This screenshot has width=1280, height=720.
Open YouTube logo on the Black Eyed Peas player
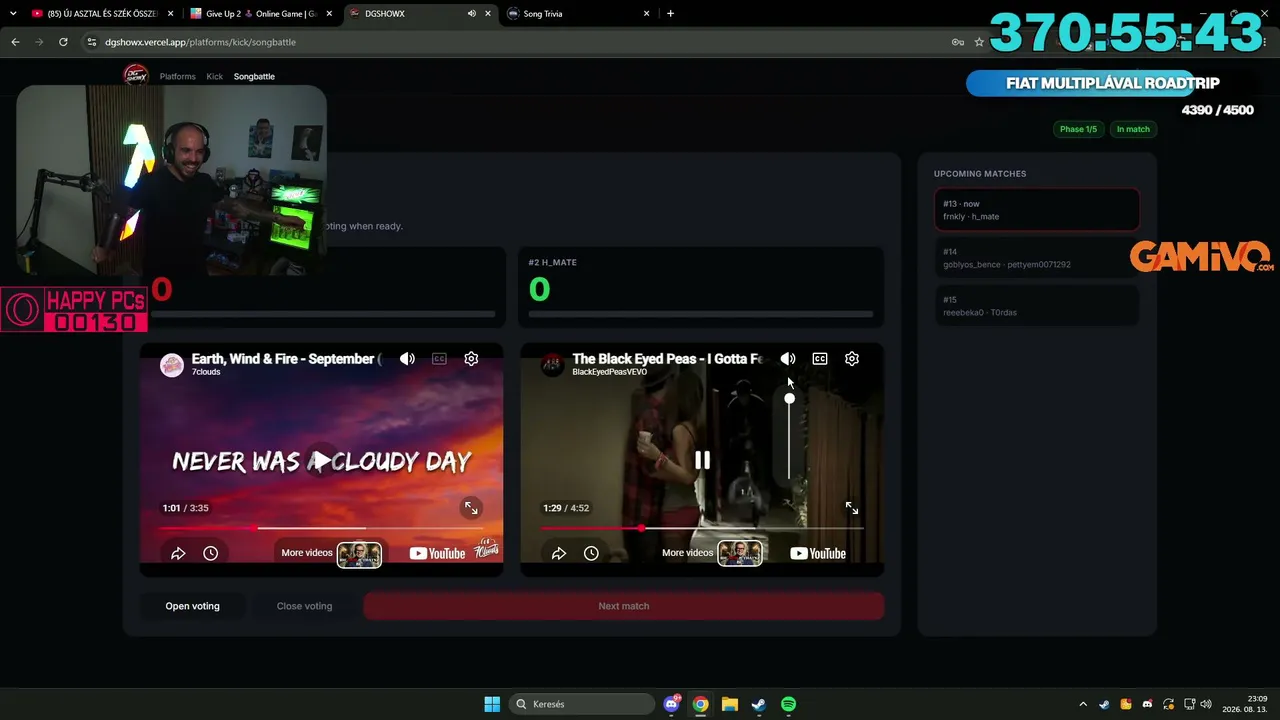pos(818,553)
